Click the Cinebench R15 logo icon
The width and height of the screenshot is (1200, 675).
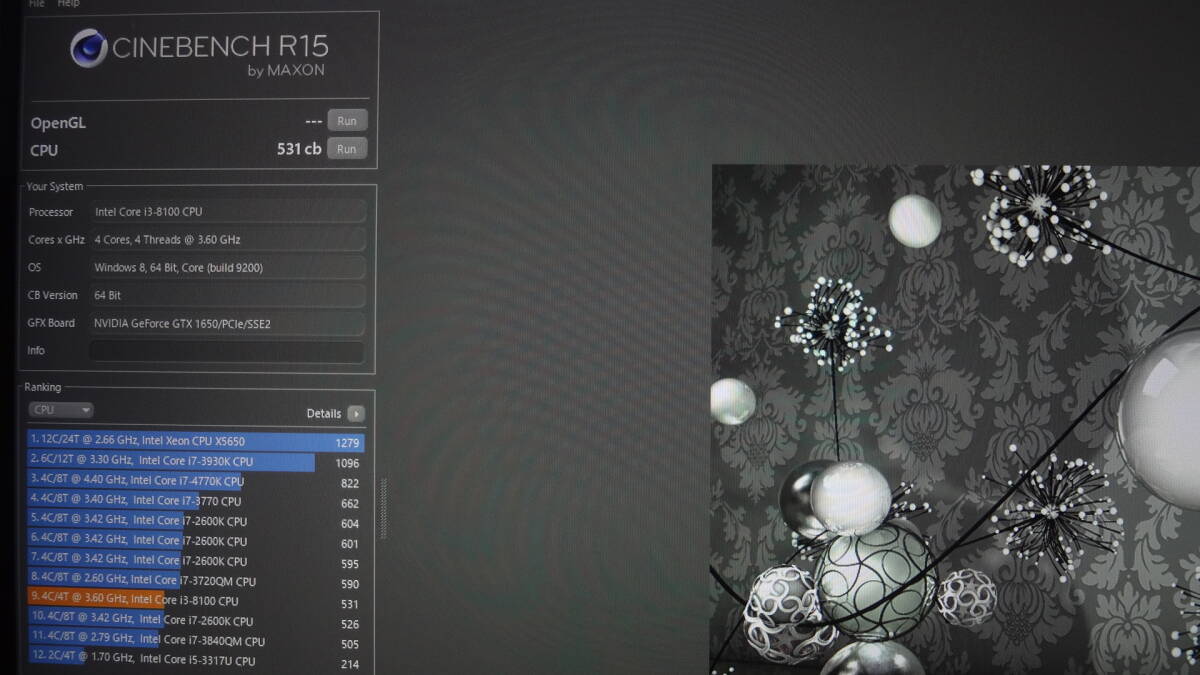(88, 48)
